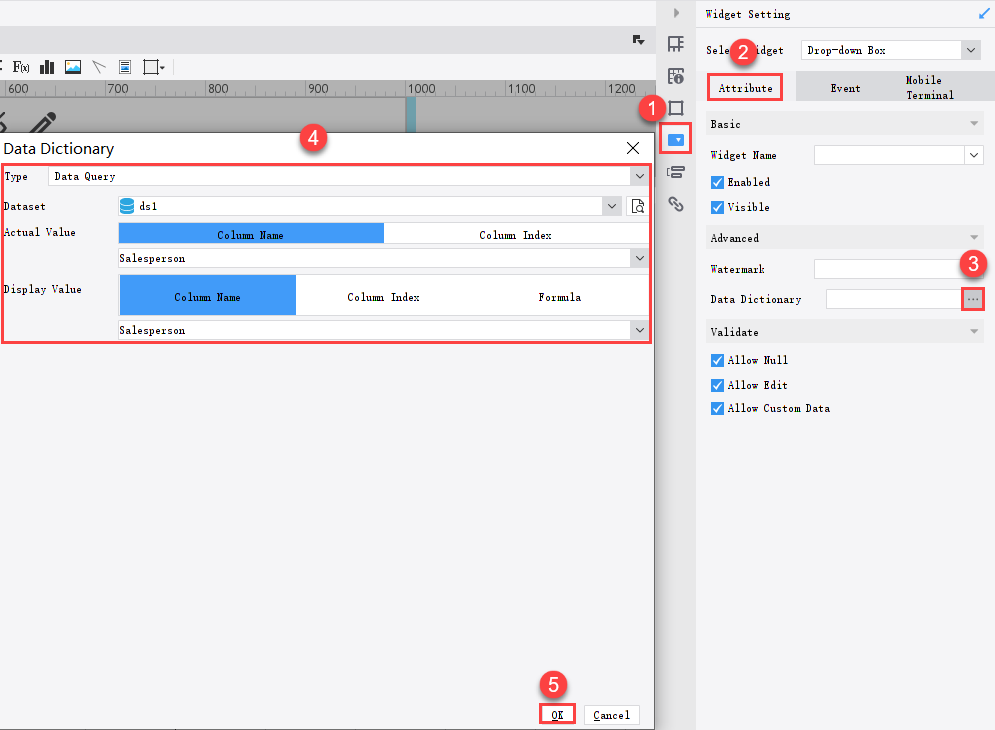
Task: Disable the Allow Null checkbox
Action: 717,361
